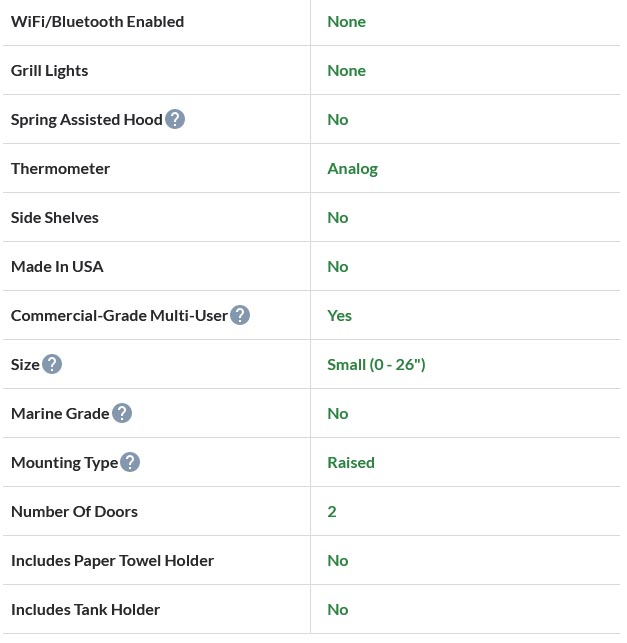Click the Thermometer row label
The image size is (627, 643).
click(60, 168)
